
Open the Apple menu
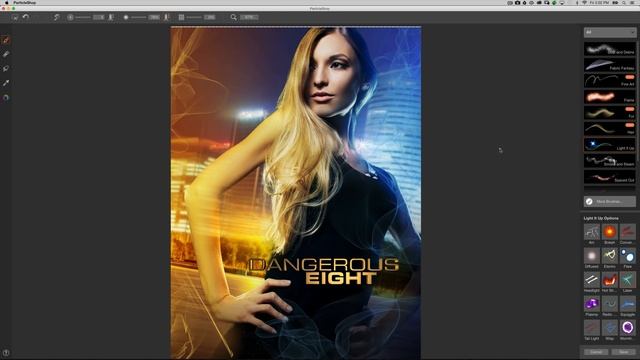pos(6,2)
